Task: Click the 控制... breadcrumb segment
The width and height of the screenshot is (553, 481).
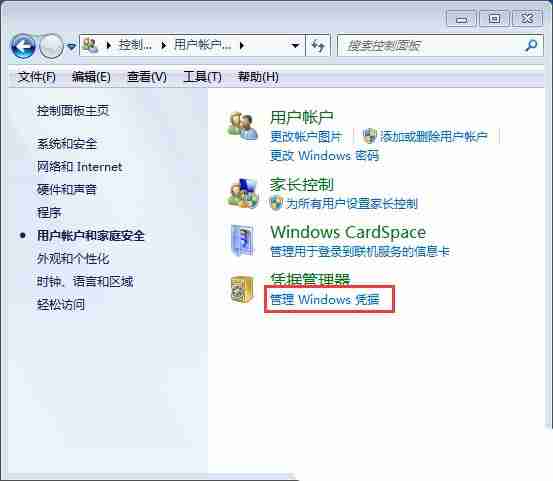Action: pyautogui.click(x=135, y=45)
